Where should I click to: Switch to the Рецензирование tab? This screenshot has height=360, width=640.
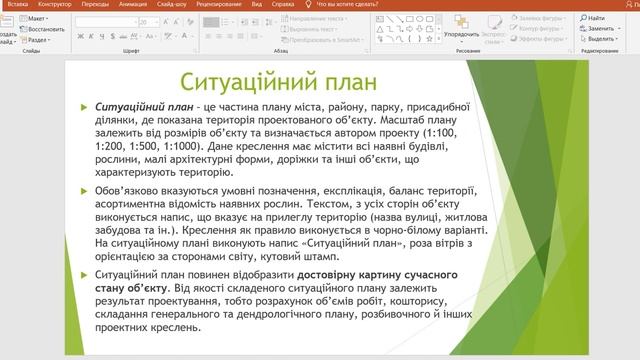(x=219, y=4)
